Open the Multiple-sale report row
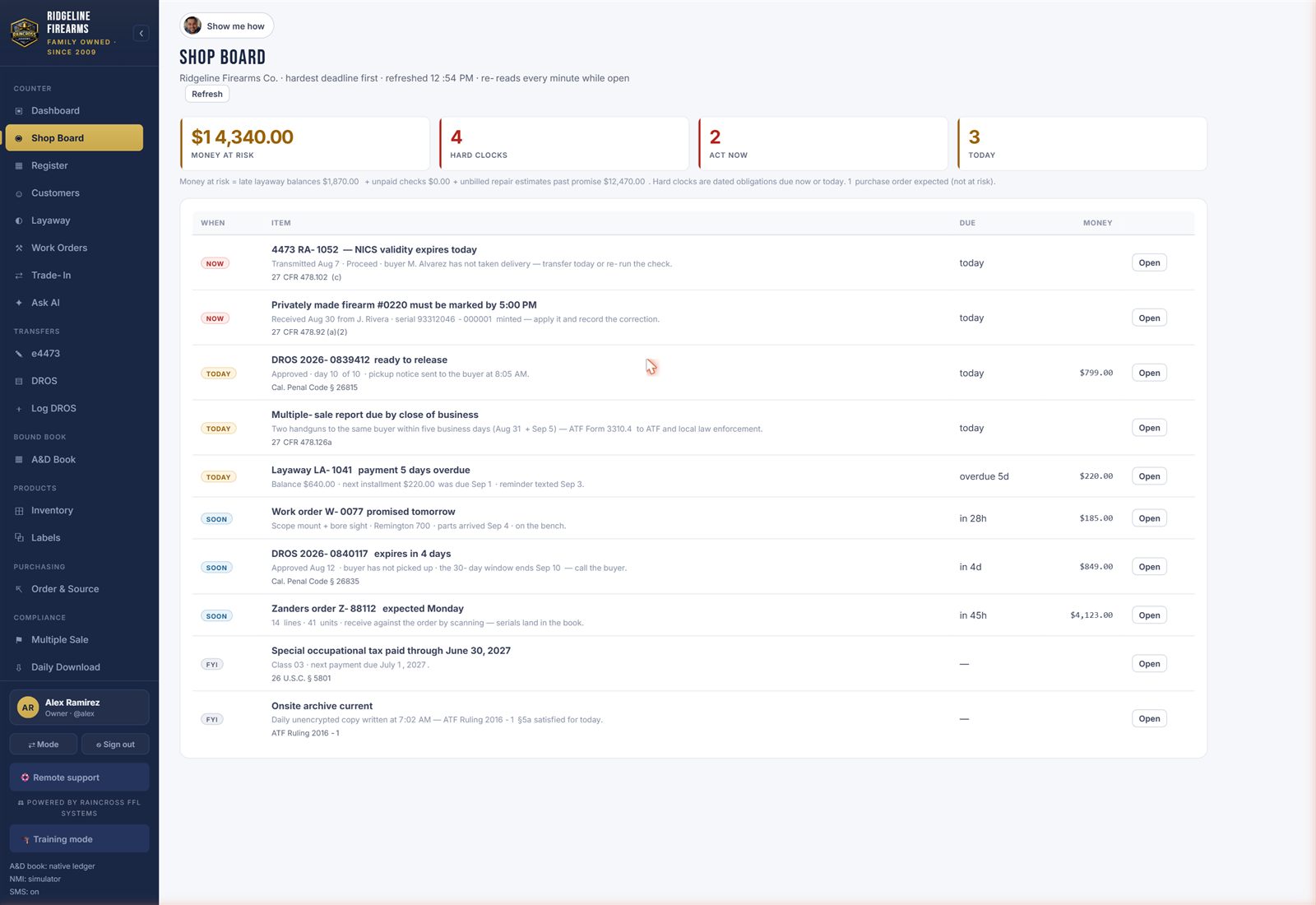Screen dimensions: 1316x905 (1149, 428)
